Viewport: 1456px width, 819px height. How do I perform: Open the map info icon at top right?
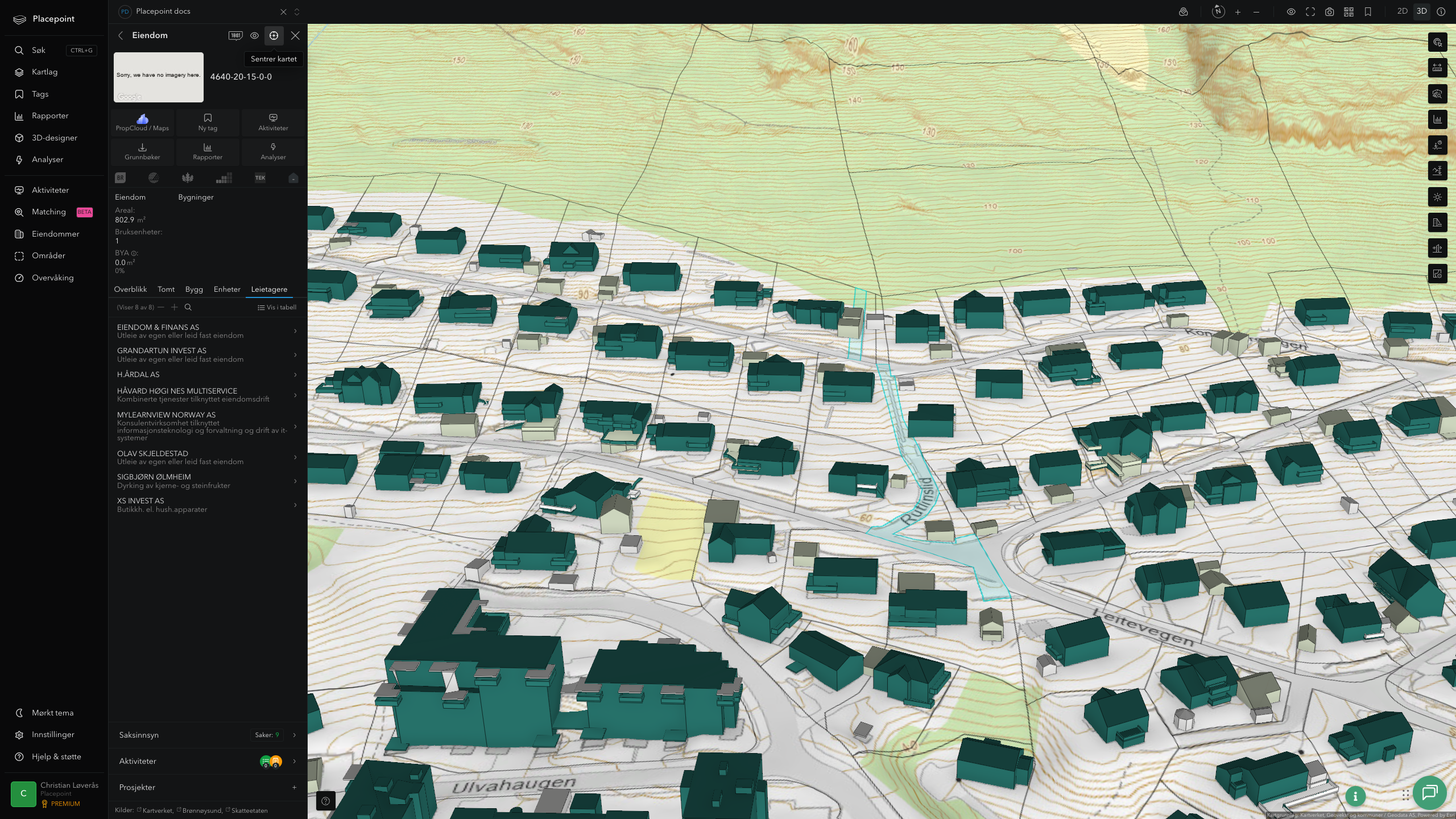[1441, 11]
